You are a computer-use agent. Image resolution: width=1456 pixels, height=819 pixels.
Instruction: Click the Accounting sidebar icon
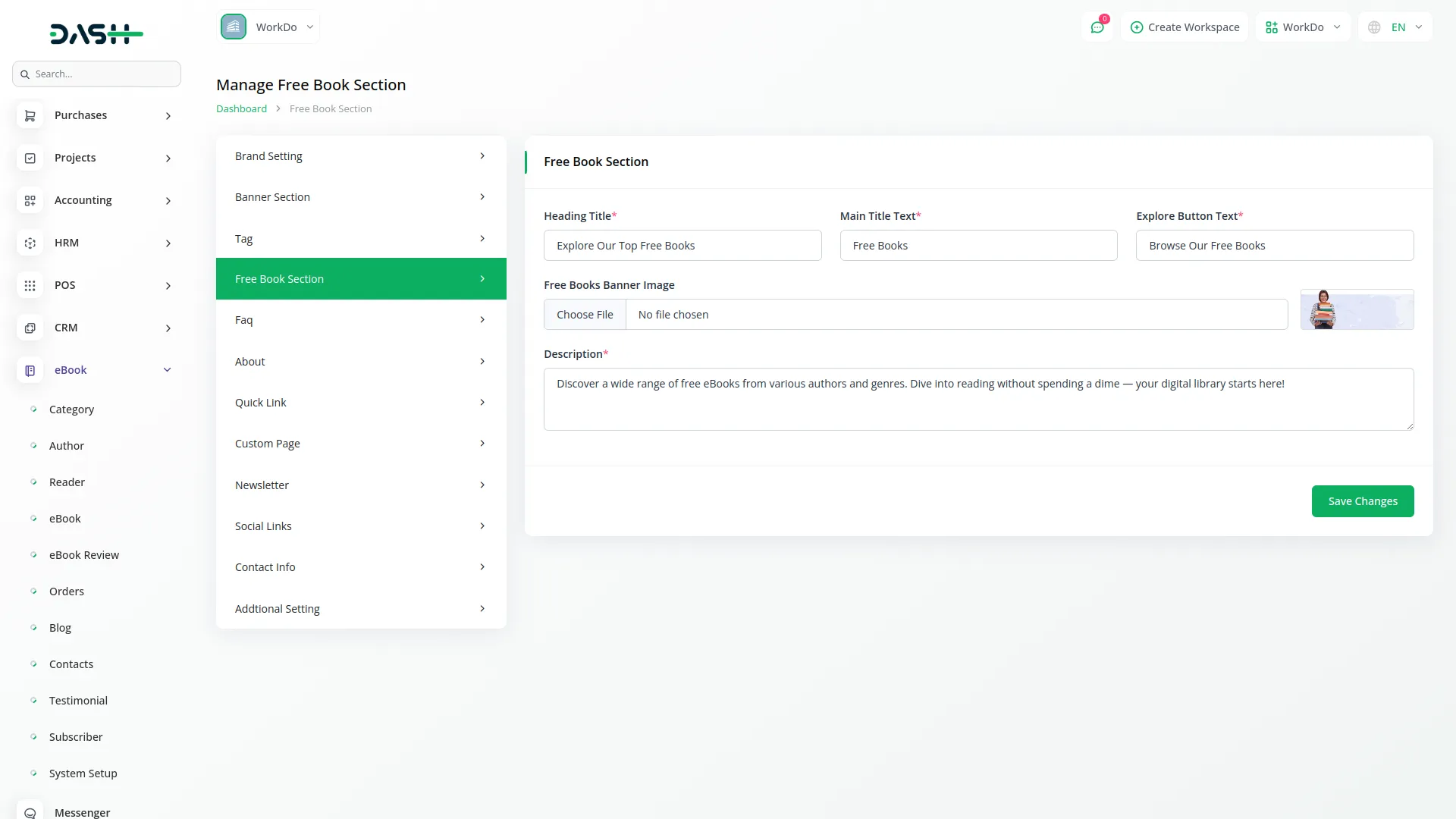(x=30, y=201)
